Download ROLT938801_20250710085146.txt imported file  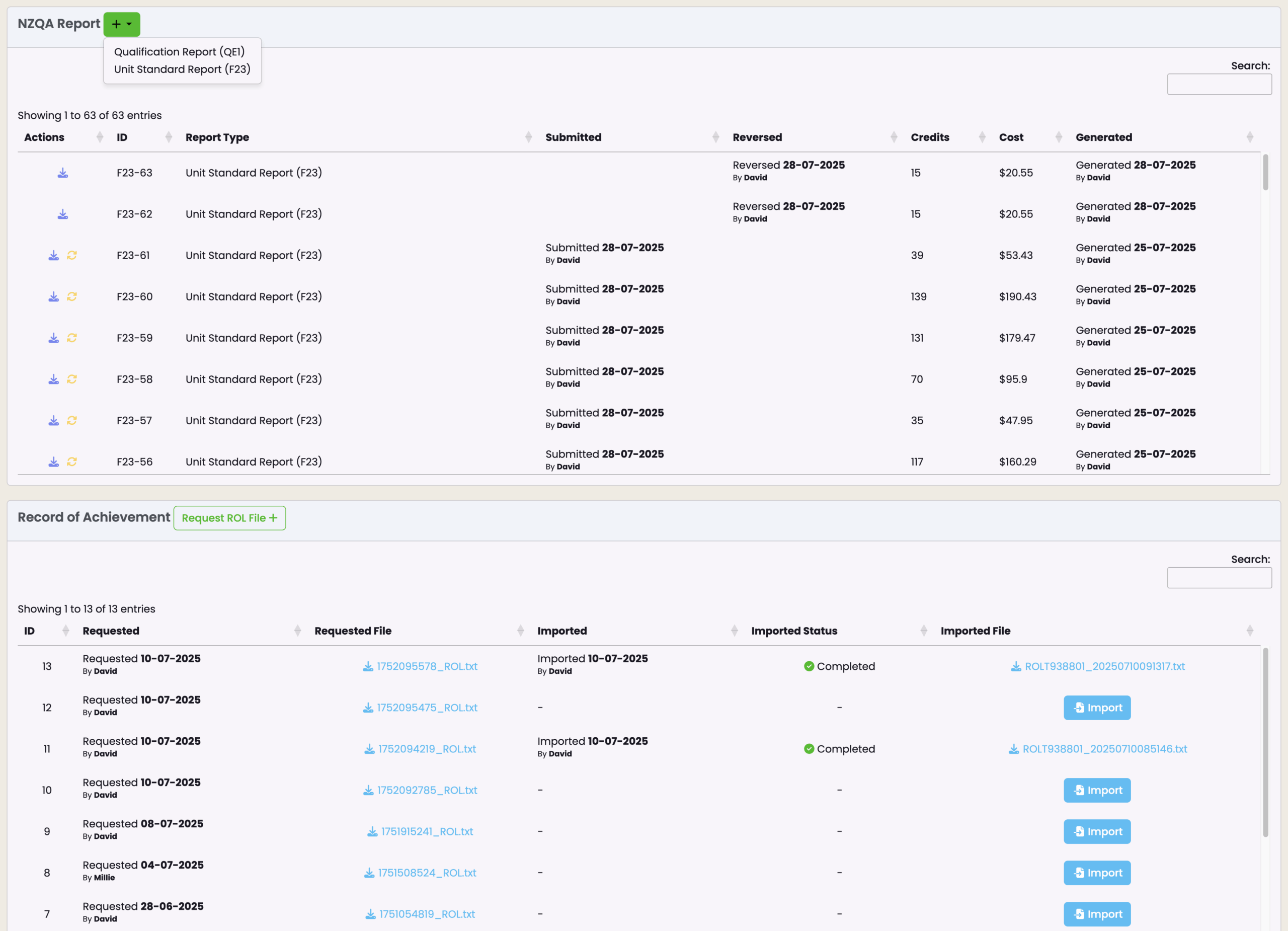click(1098, 749)
